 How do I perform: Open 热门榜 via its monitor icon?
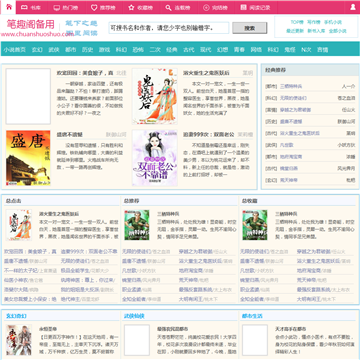[57, 8]
